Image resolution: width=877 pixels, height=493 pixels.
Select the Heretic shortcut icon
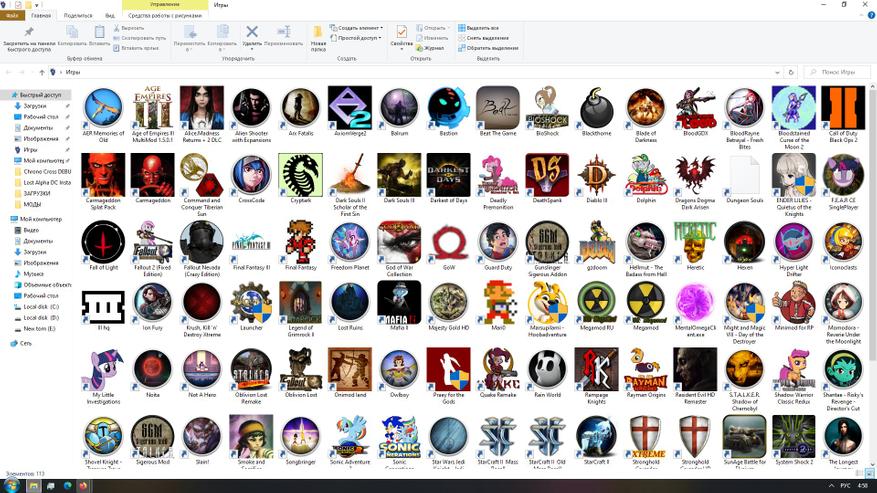click(695, 242)
